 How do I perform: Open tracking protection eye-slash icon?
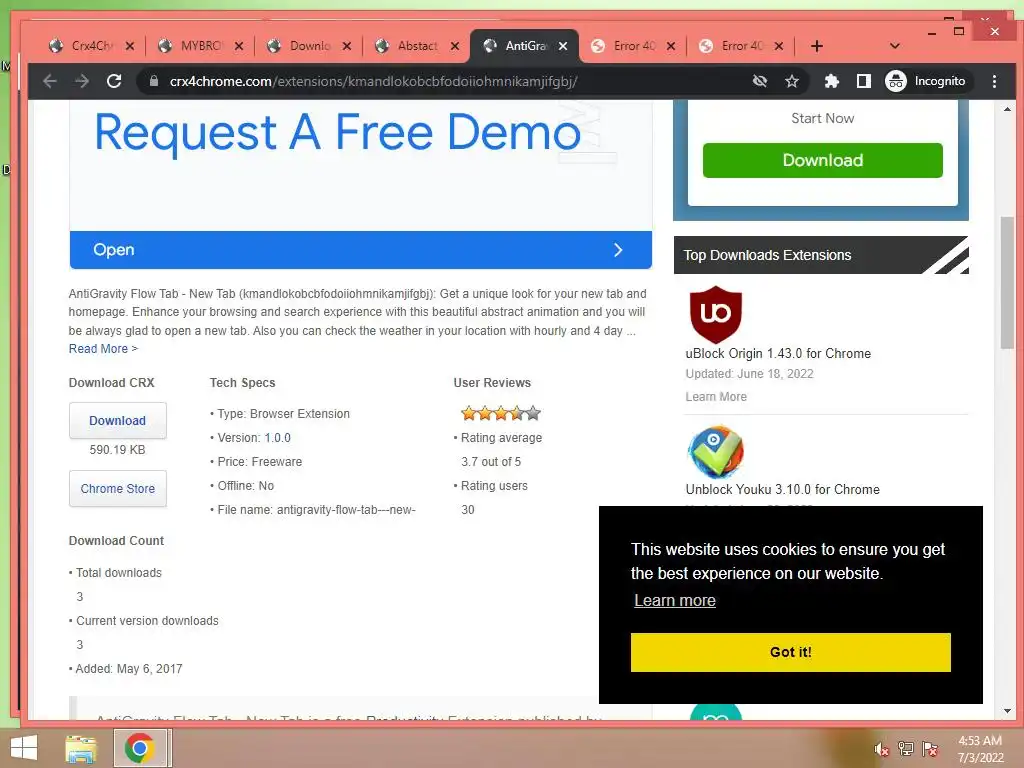760,81
